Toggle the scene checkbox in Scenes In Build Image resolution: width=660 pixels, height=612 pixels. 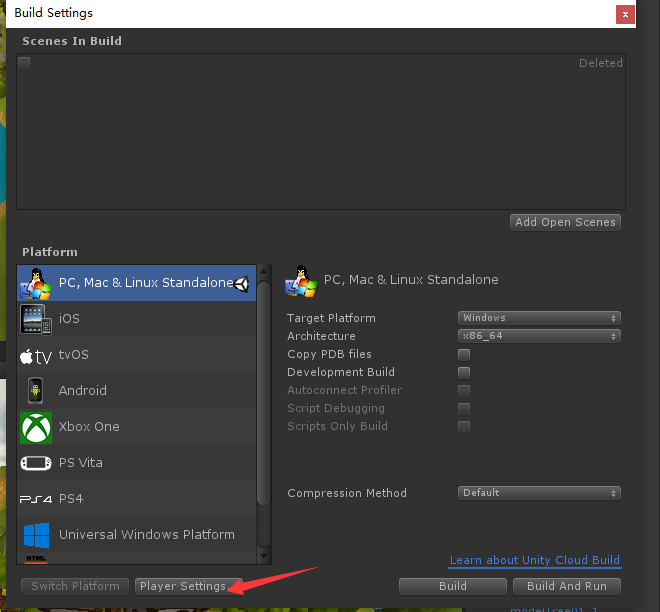coord(24,63)
